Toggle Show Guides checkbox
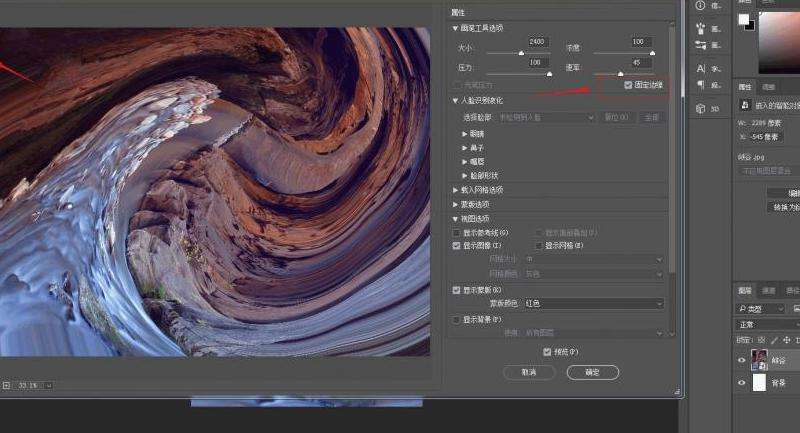The image size is (800, 433). click(x=456, y=233)
